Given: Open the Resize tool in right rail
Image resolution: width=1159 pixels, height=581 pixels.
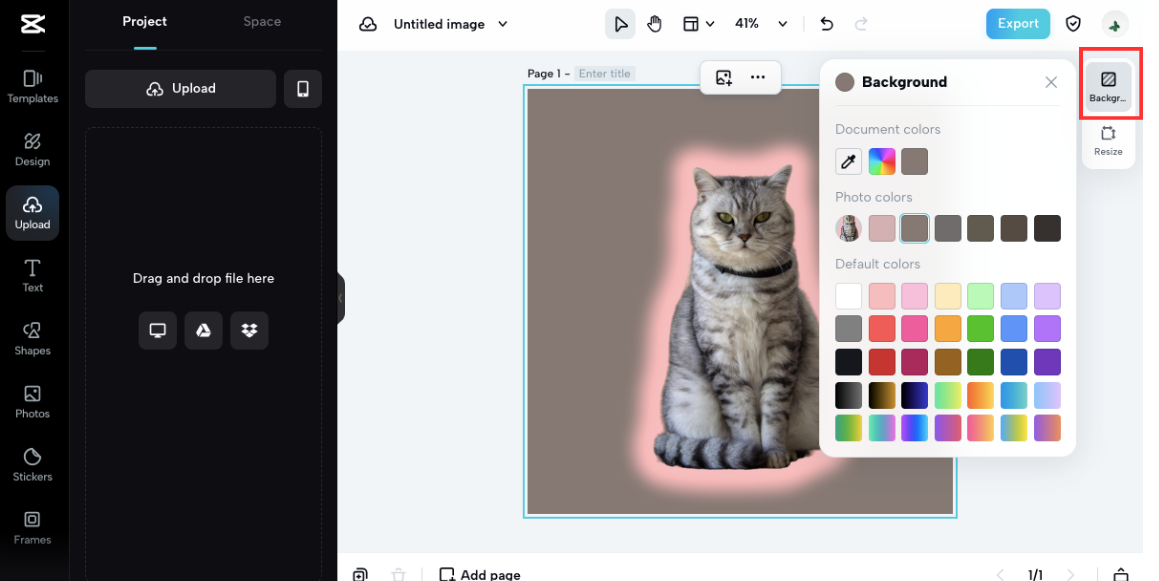Looking at the screenshot, I should (x=1108, y=140).
